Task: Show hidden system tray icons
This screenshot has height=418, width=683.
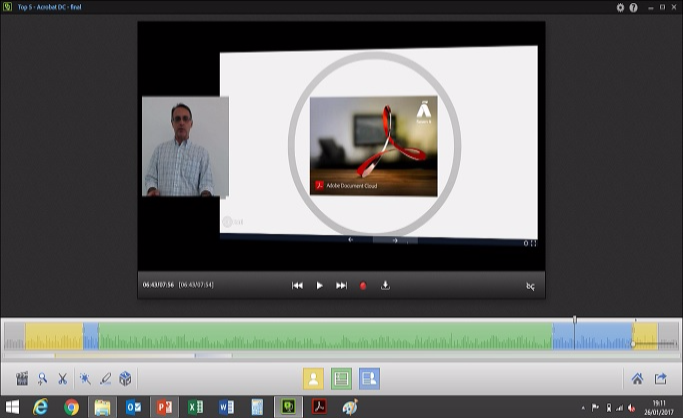Action: point(583,408)
